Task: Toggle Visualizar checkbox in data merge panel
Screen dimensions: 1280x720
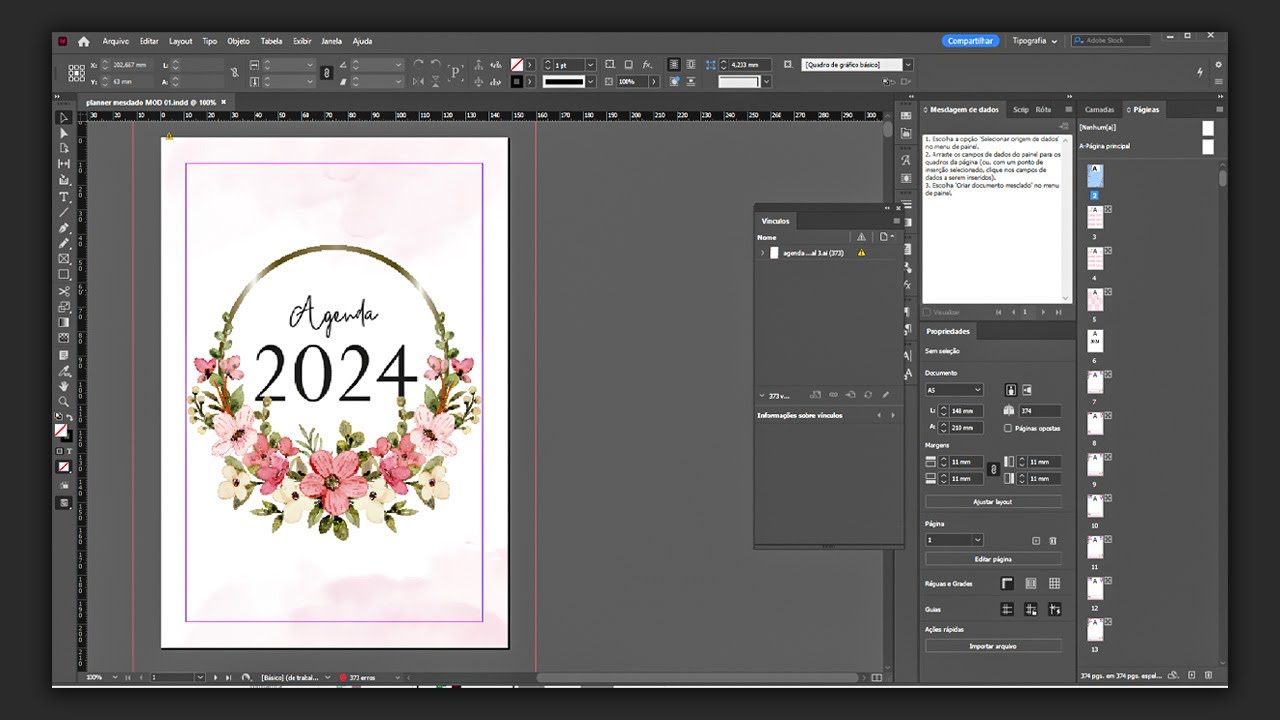Action: click(x=928, y=313)
